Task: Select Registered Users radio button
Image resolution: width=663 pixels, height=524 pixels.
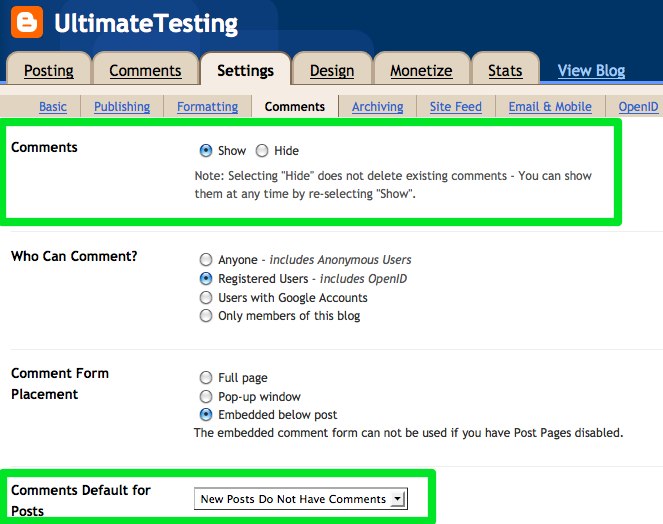Action: 206,279
